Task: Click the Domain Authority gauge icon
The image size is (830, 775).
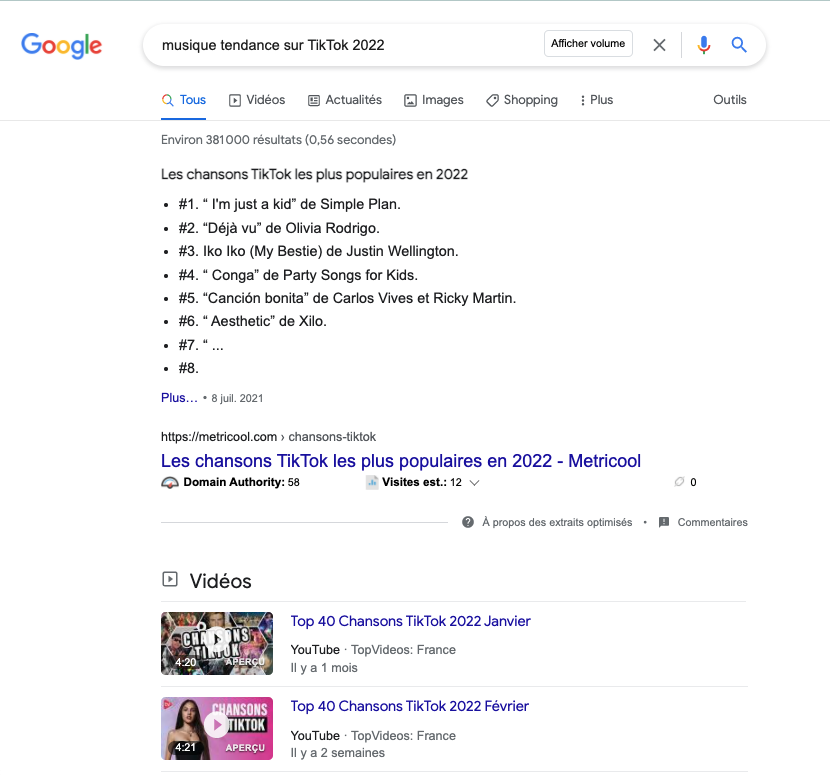Action: (169, 482)
